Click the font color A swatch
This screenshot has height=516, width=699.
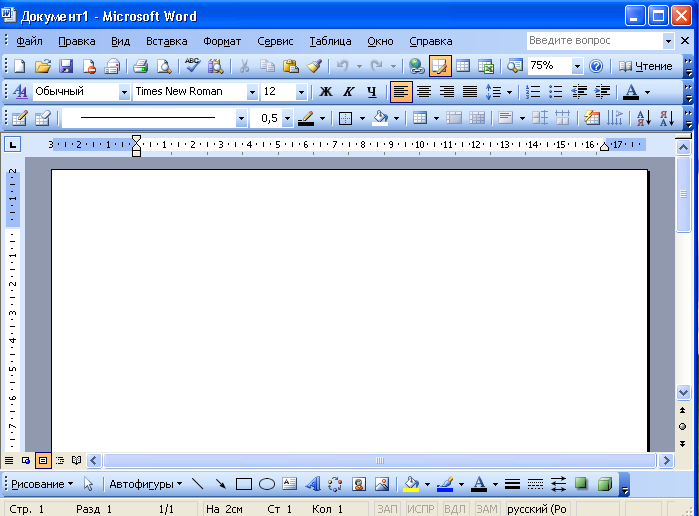[630, 92]
